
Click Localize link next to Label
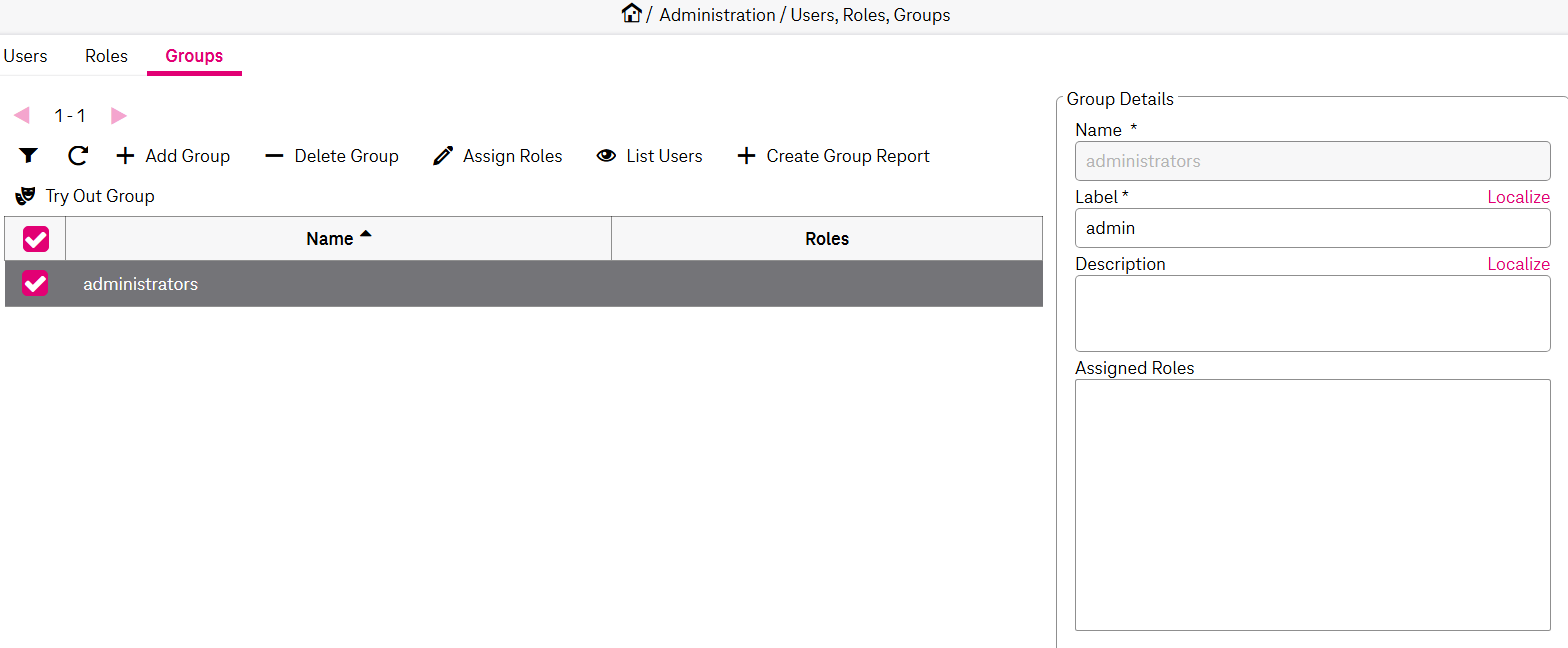click(x=1518, y=197)
